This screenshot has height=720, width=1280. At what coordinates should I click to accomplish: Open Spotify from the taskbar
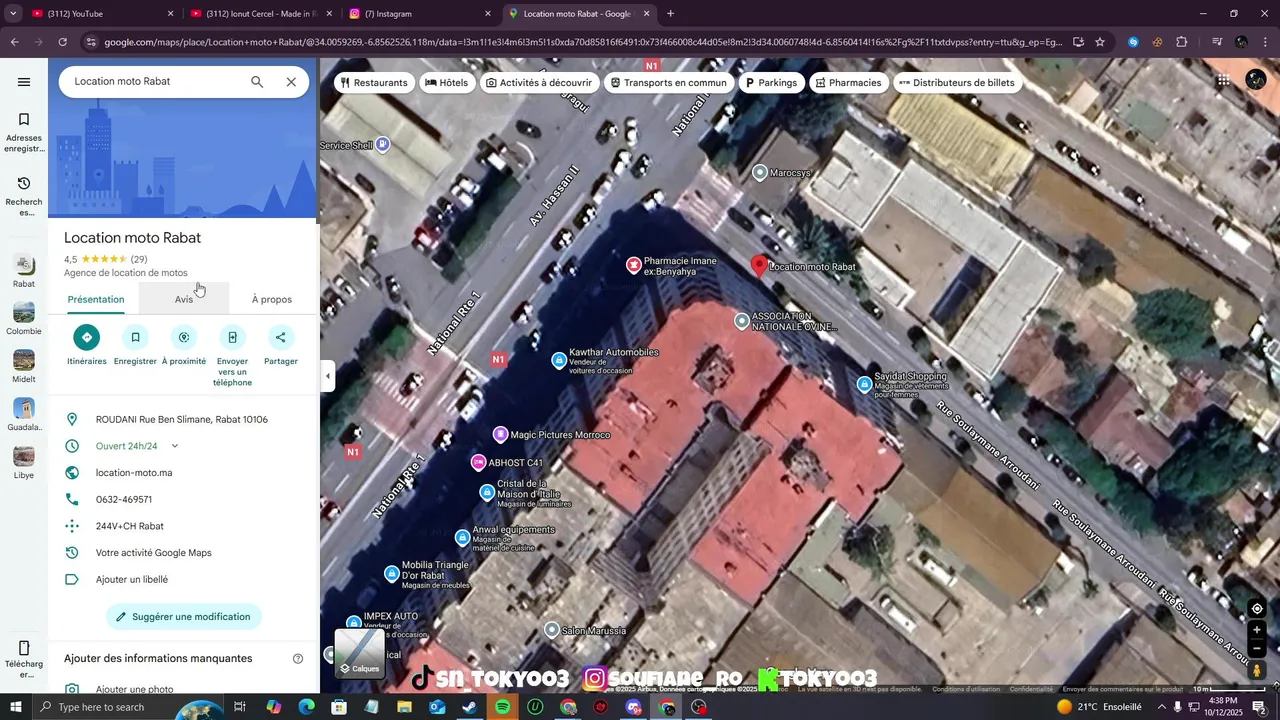503,707
